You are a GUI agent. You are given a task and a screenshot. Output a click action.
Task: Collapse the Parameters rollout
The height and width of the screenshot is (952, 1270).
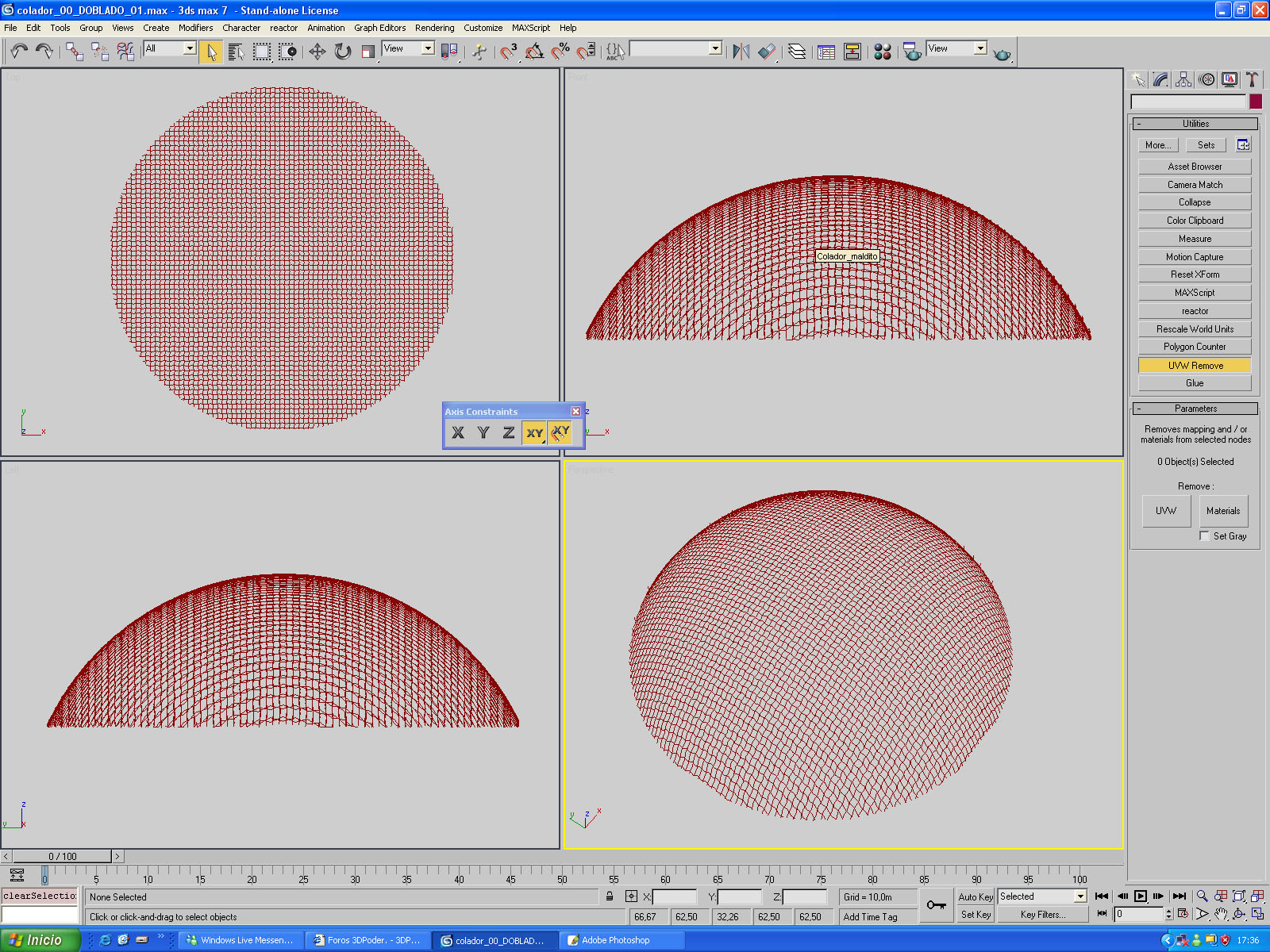click(1195, 409)
